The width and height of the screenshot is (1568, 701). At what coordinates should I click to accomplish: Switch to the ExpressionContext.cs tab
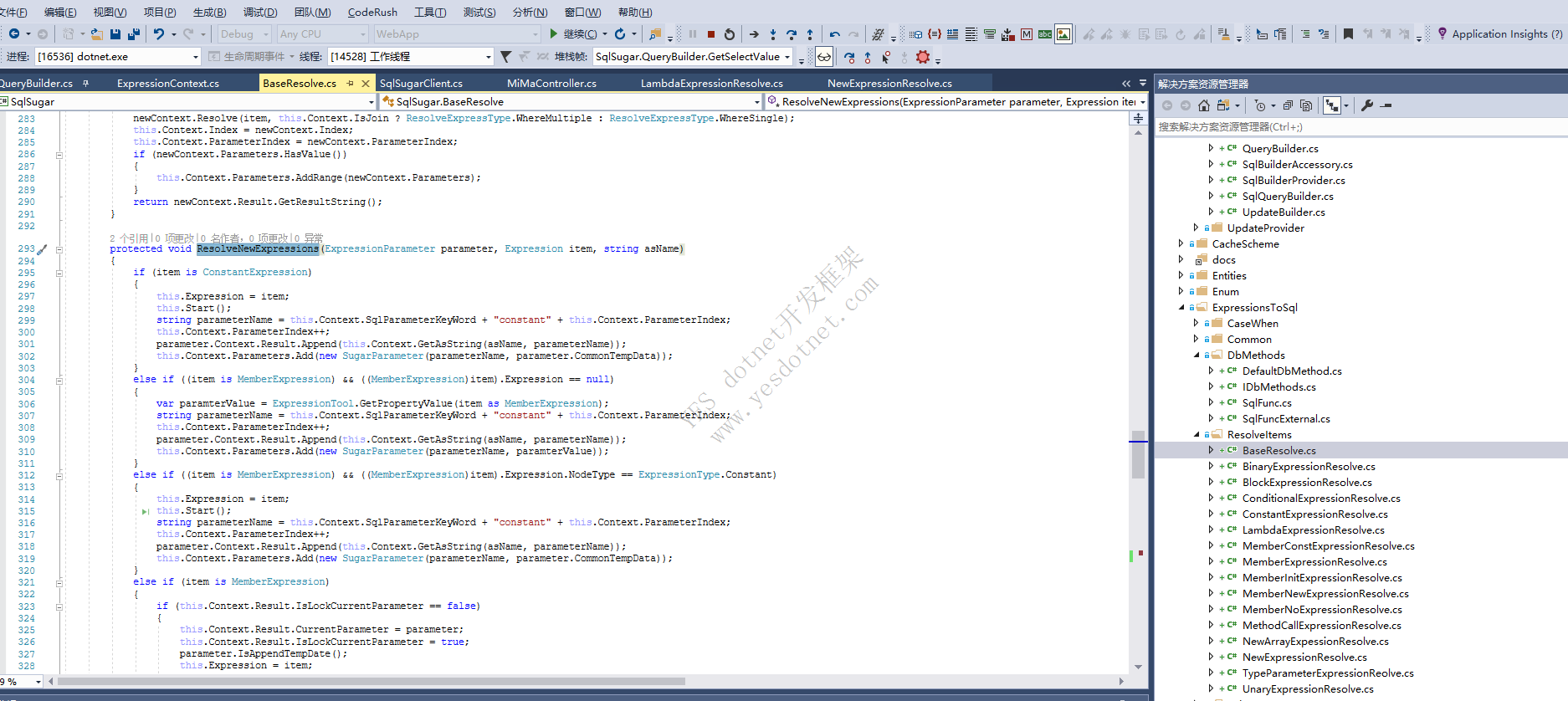click(168, 84)
